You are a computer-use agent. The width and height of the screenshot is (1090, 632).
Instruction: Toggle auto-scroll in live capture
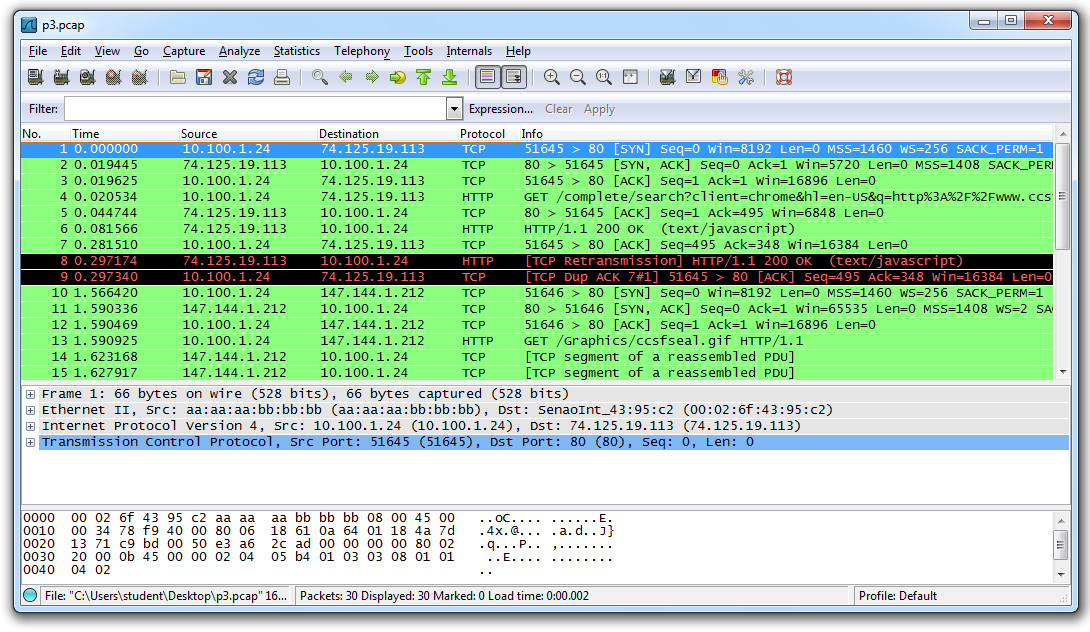pyautogui.click(x=512, y=77)
